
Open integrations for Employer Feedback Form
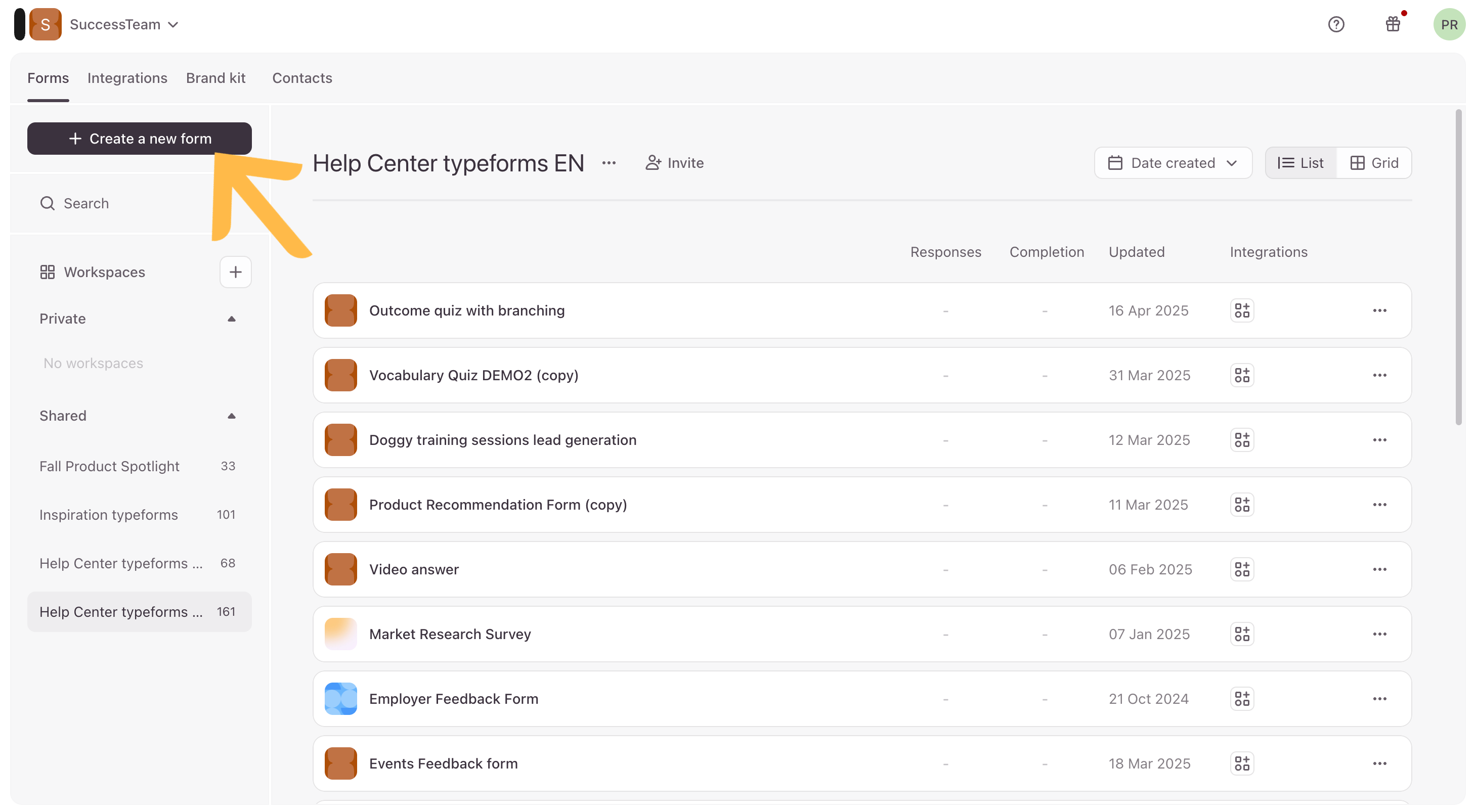(x=1242, y=699)
